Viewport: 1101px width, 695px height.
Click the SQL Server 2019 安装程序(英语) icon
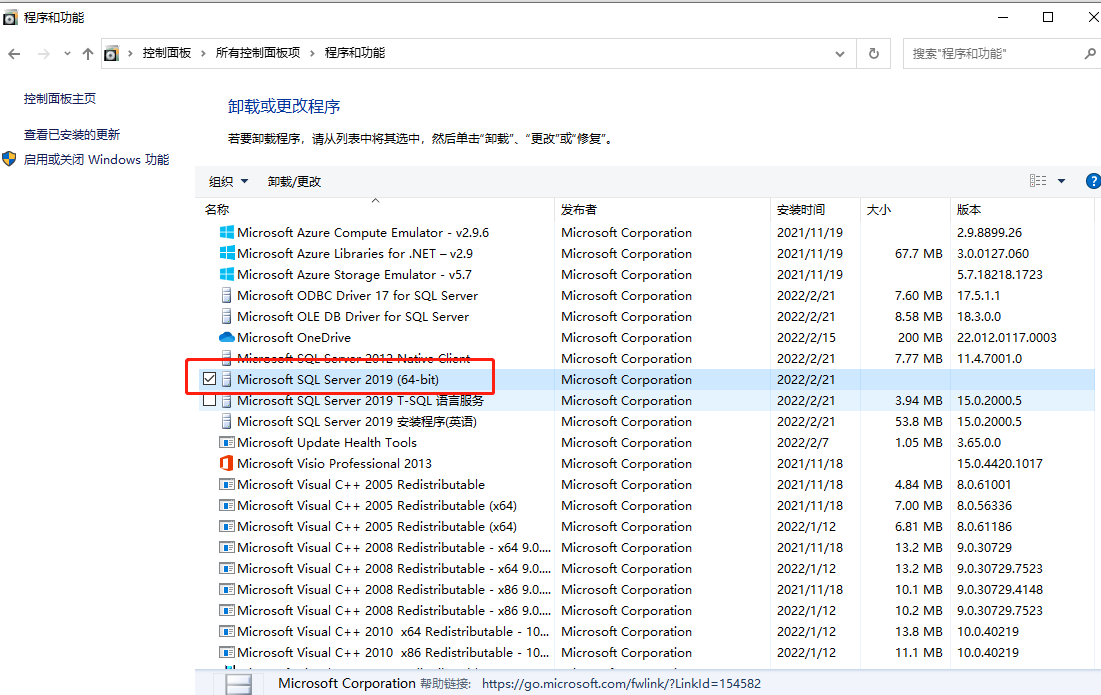226,421
